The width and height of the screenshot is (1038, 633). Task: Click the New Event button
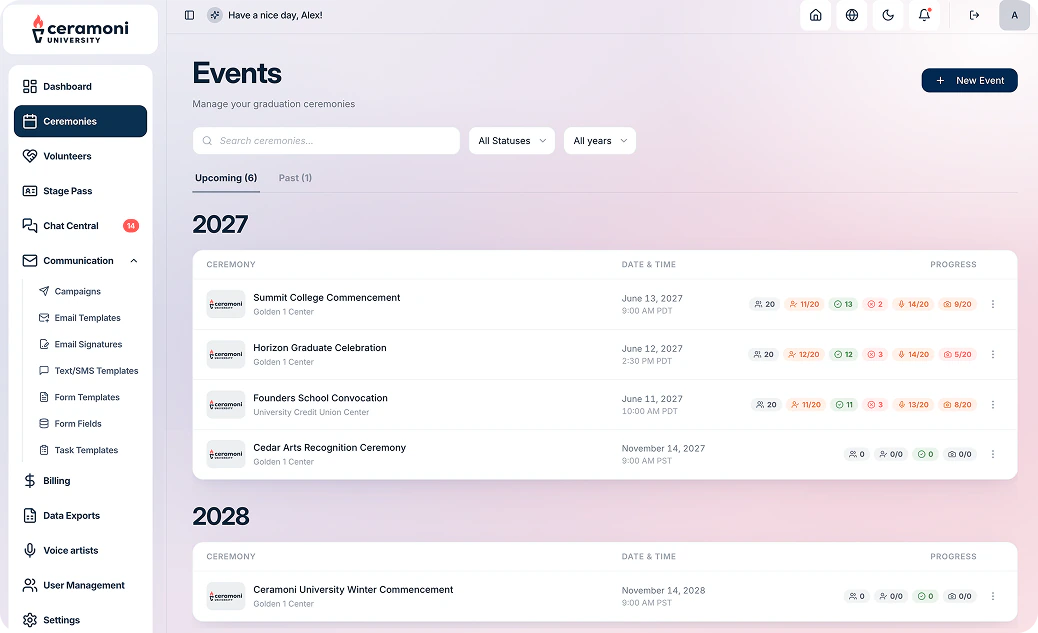[x=969, y=80]
